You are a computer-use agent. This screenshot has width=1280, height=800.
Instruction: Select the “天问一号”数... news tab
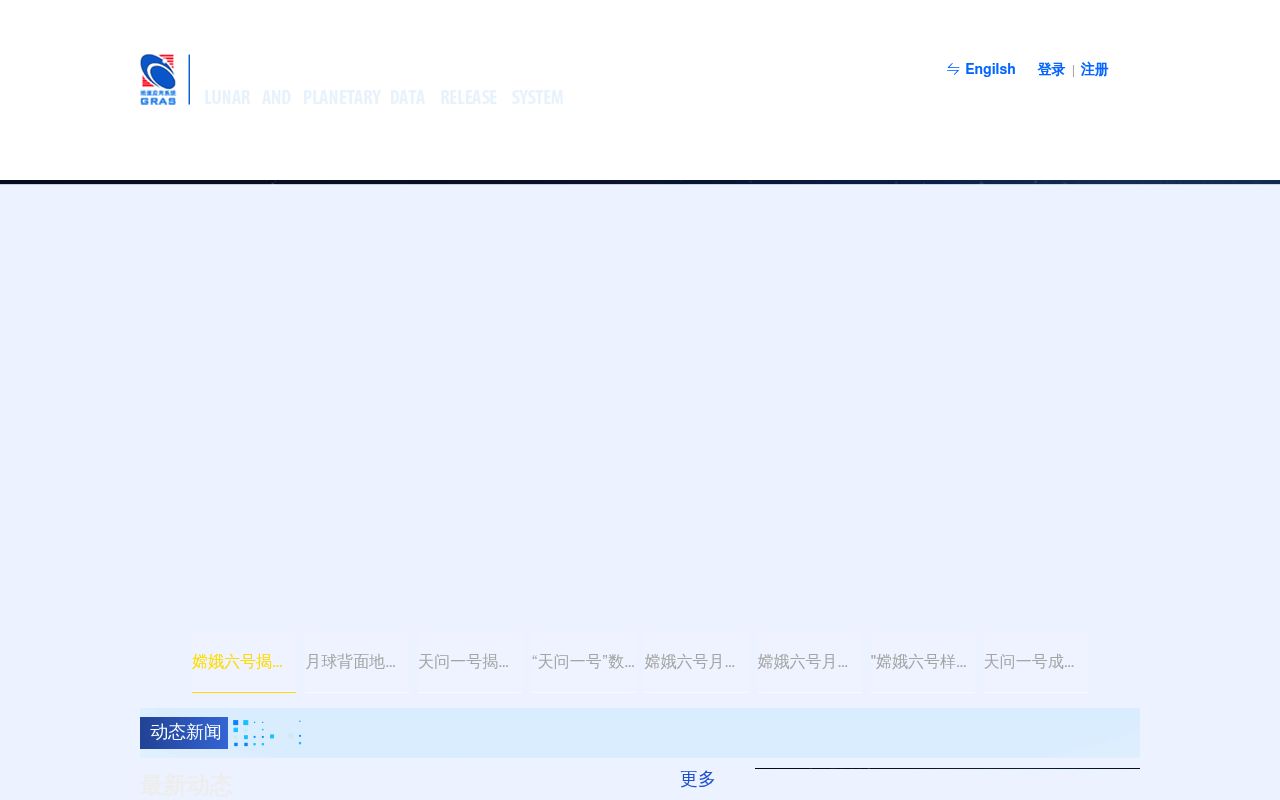pos(583,662)
